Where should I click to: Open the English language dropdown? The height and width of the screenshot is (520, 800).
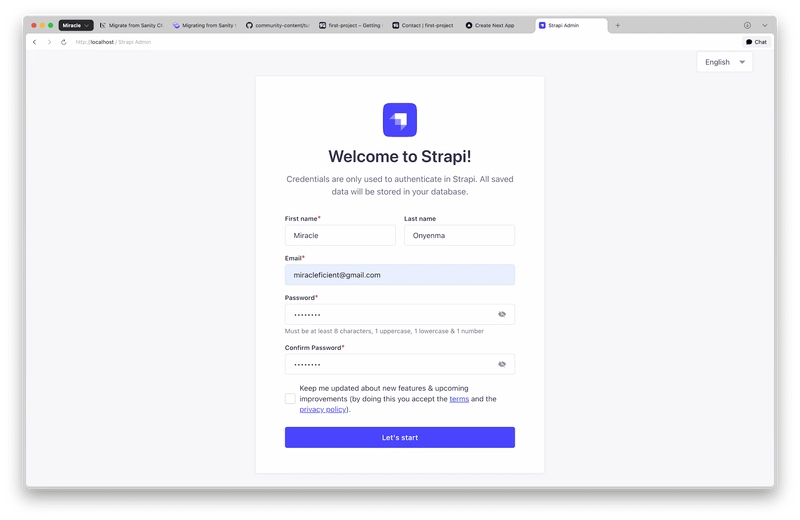724,62
